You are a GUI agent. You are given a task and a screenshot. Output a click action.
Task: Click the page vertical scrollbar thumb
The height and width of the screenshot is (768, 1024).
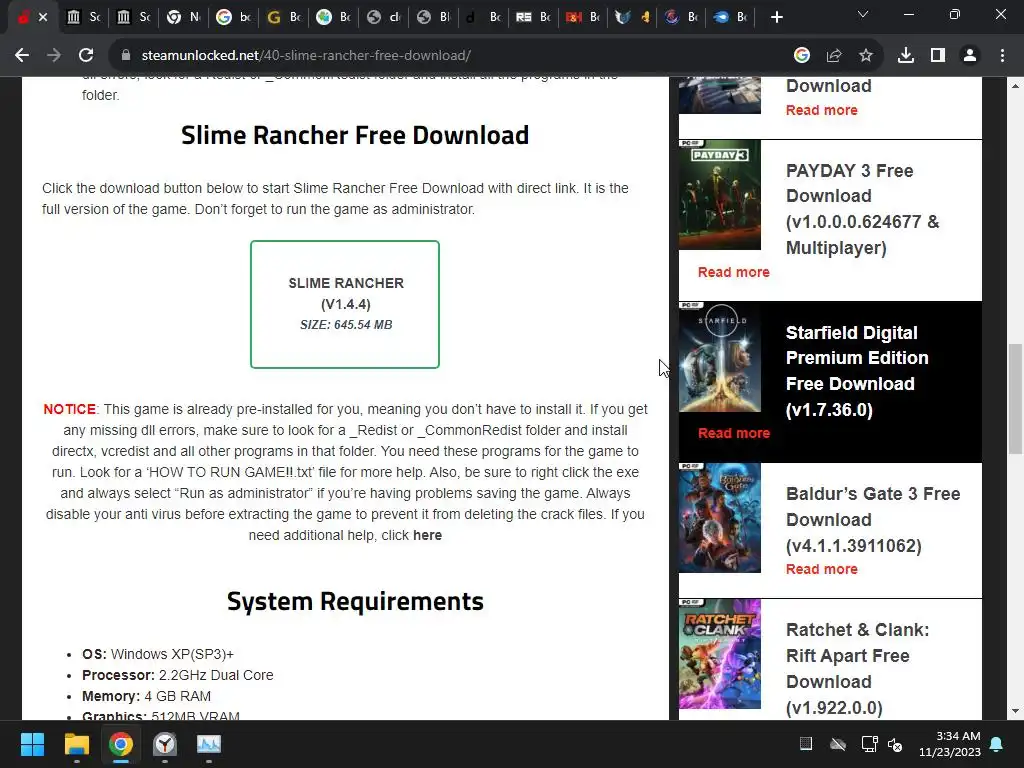point(1015,398)
